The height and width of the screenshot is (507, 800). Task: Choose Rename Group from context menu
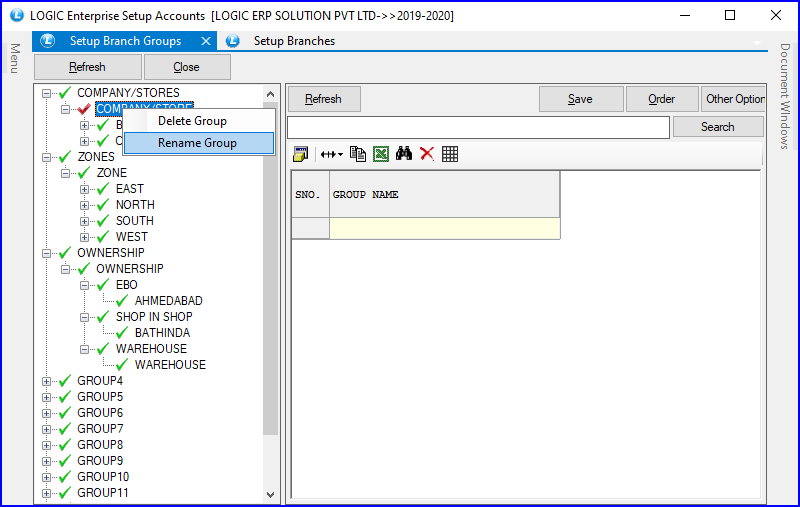[x=199, y=143]
